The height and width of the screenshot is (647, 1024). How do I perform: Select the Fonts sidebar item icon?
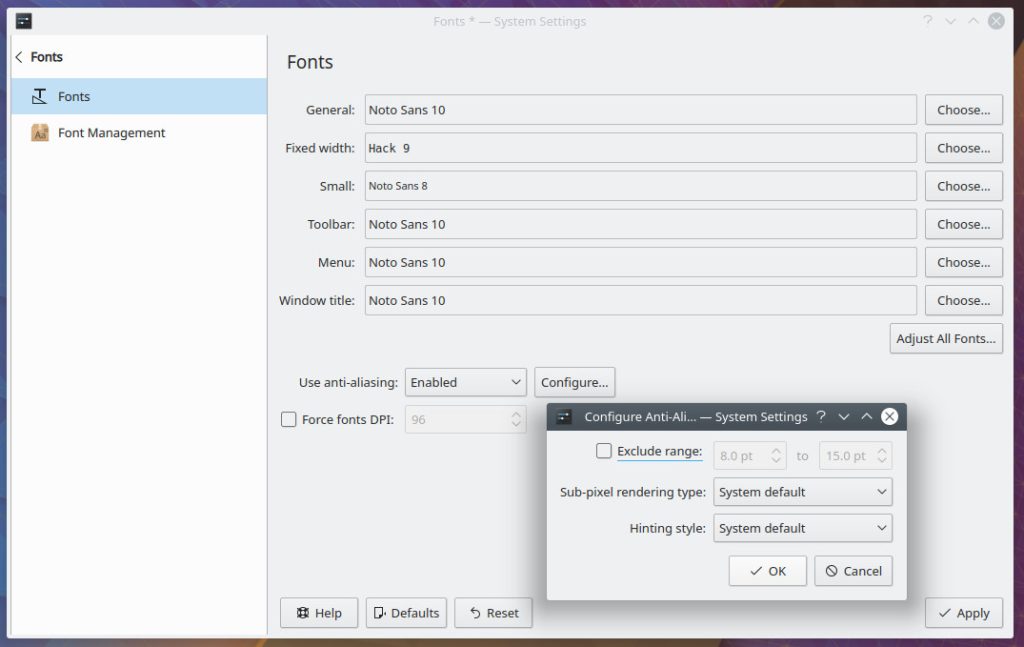[x=40, y=97]
